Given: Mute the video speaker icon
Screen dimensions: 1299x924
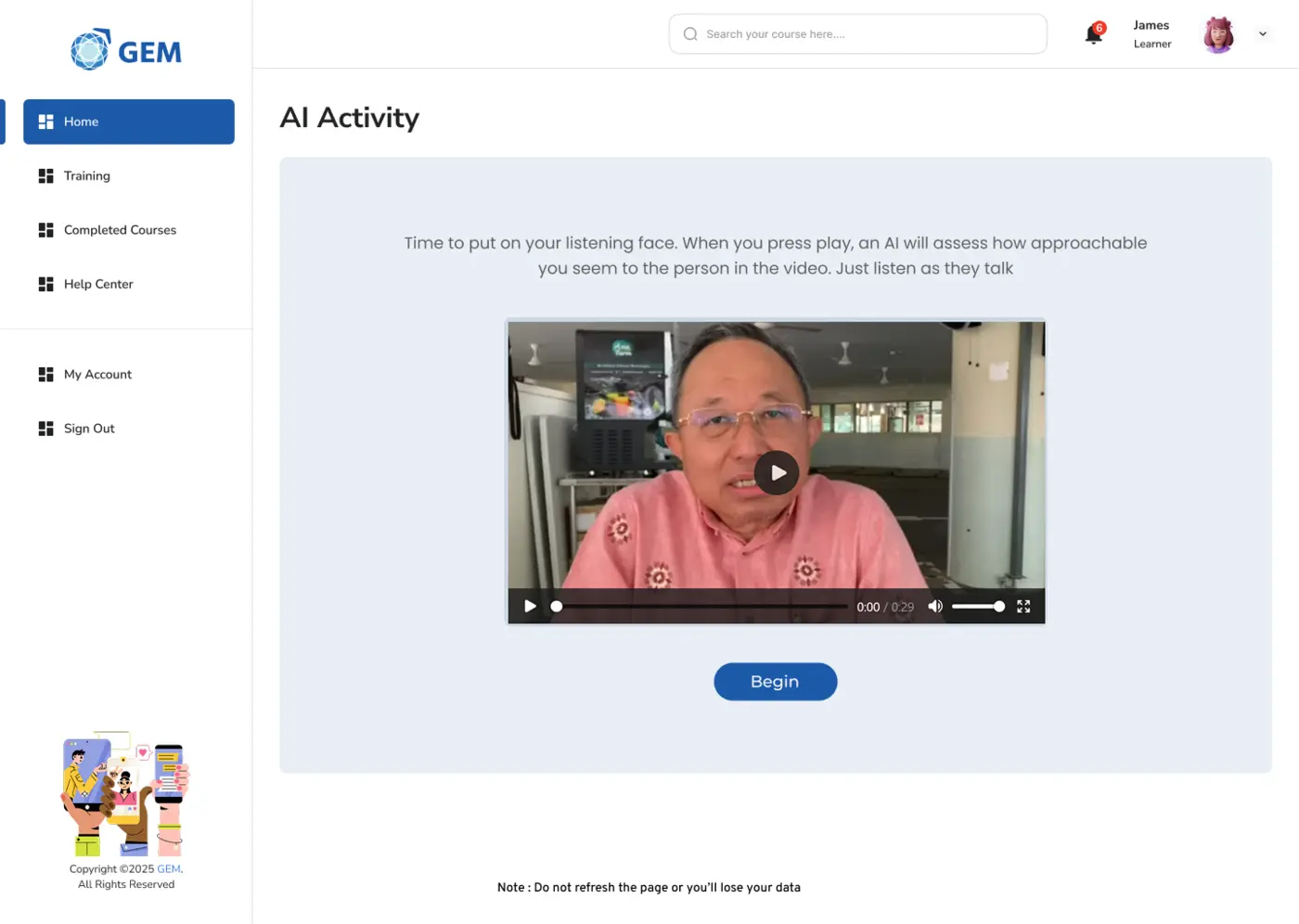Looking at the screenshot, I should click(x=935, y=607).
